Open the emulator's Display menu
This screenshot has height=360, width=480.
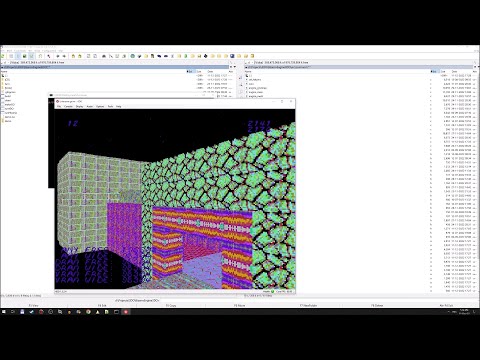pos(79,106)
